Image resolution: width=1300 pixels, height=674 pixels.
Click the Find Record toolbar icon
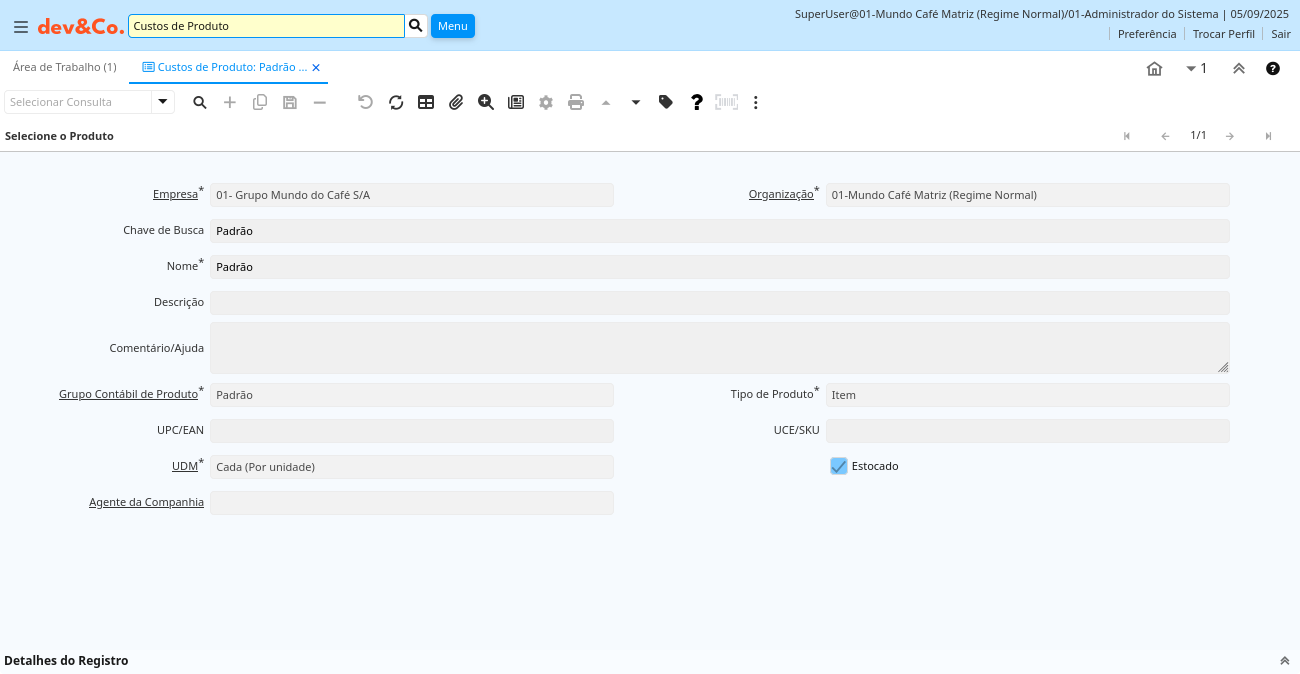200,102
